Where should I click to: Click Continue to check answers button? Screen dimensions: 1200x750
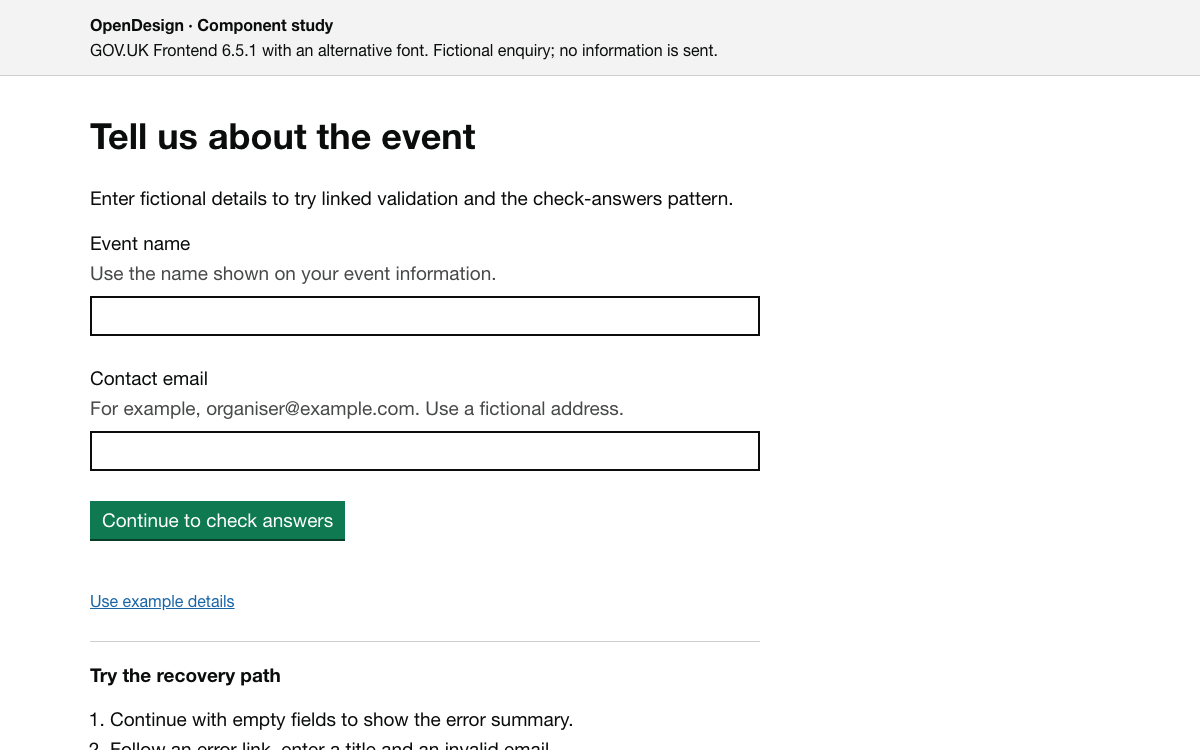217,521
